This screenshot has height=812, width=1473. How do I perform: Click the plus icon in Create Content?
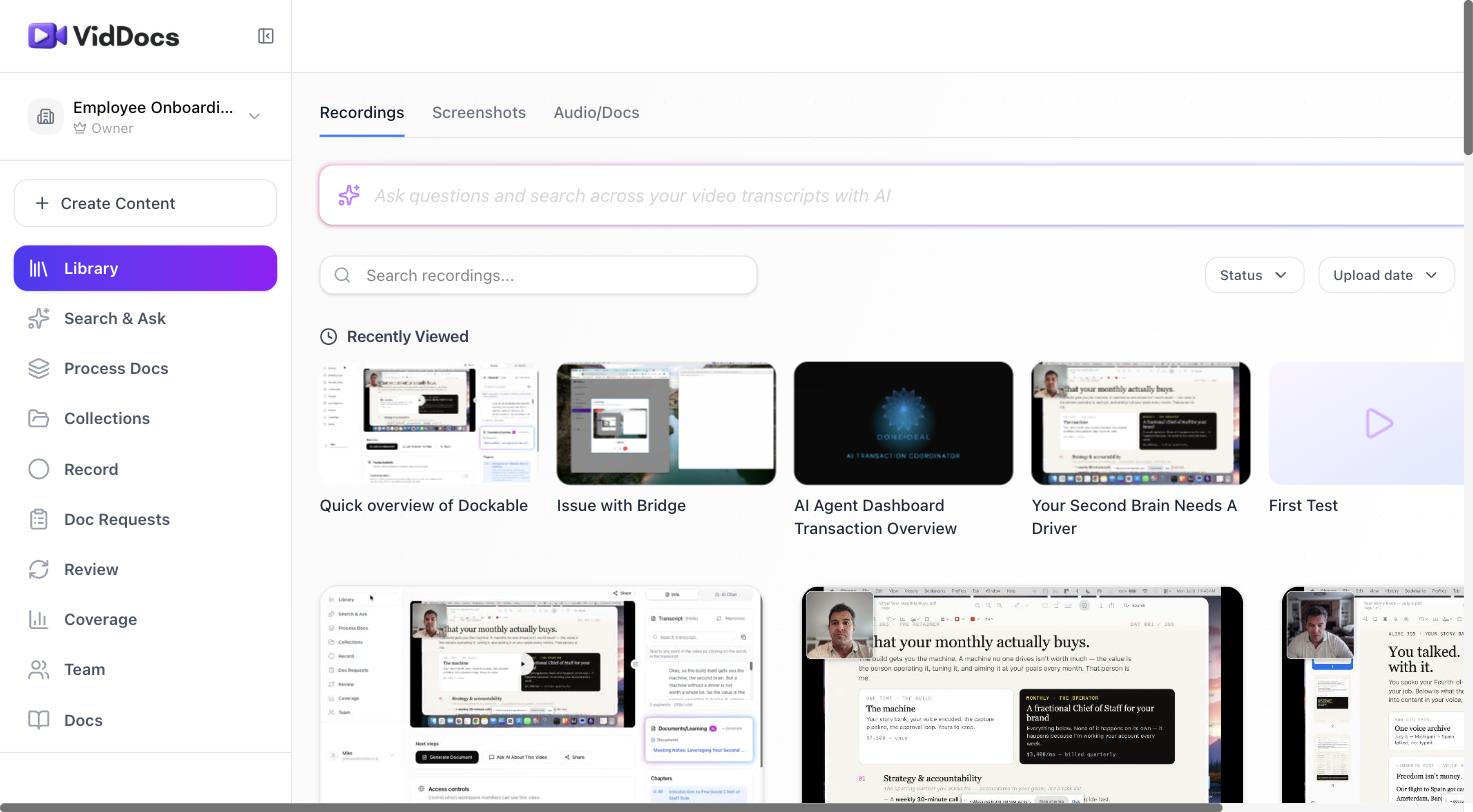(x=42, y=203)
